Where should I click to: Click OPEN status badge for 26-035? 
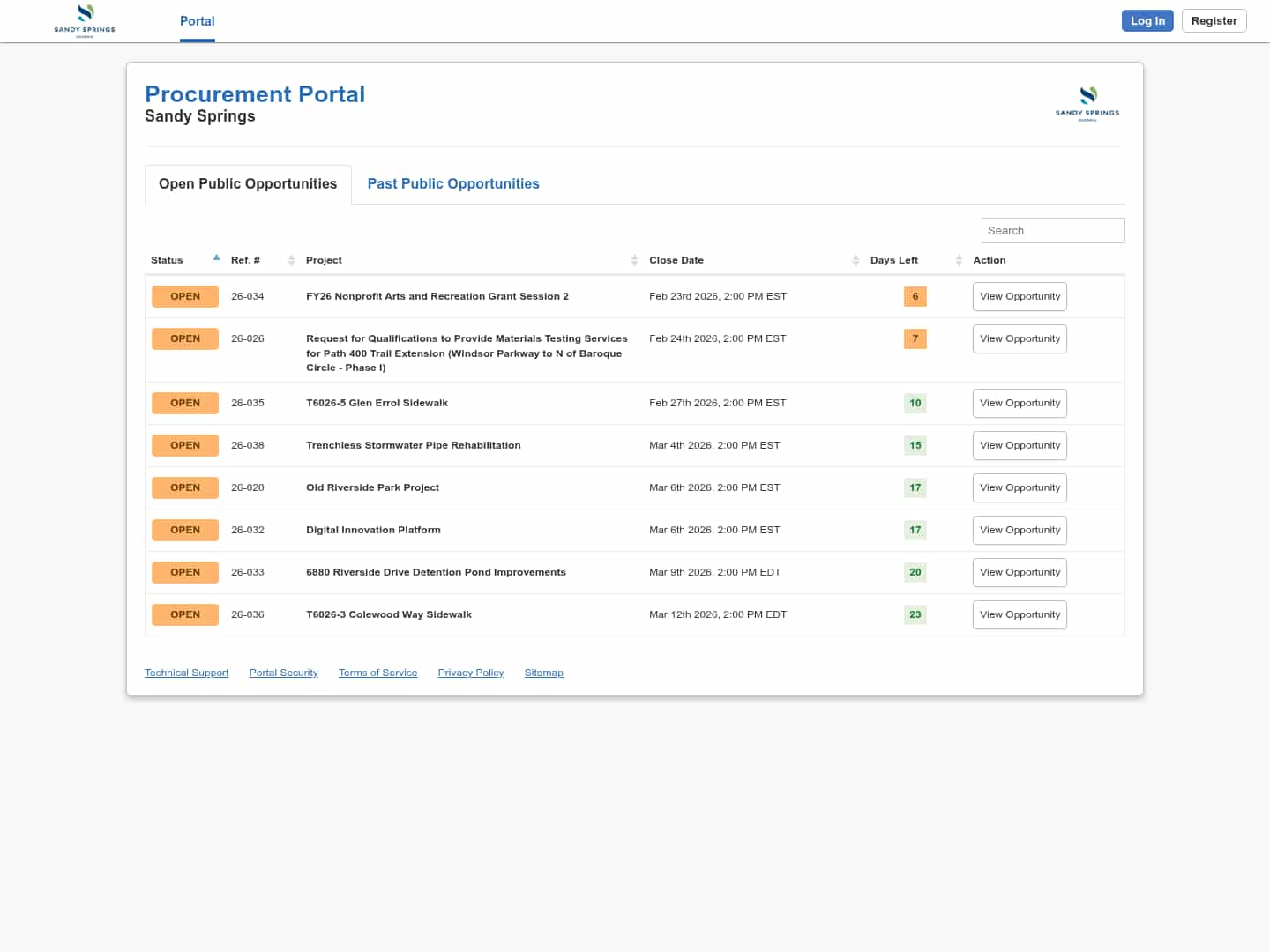point(185,403)
